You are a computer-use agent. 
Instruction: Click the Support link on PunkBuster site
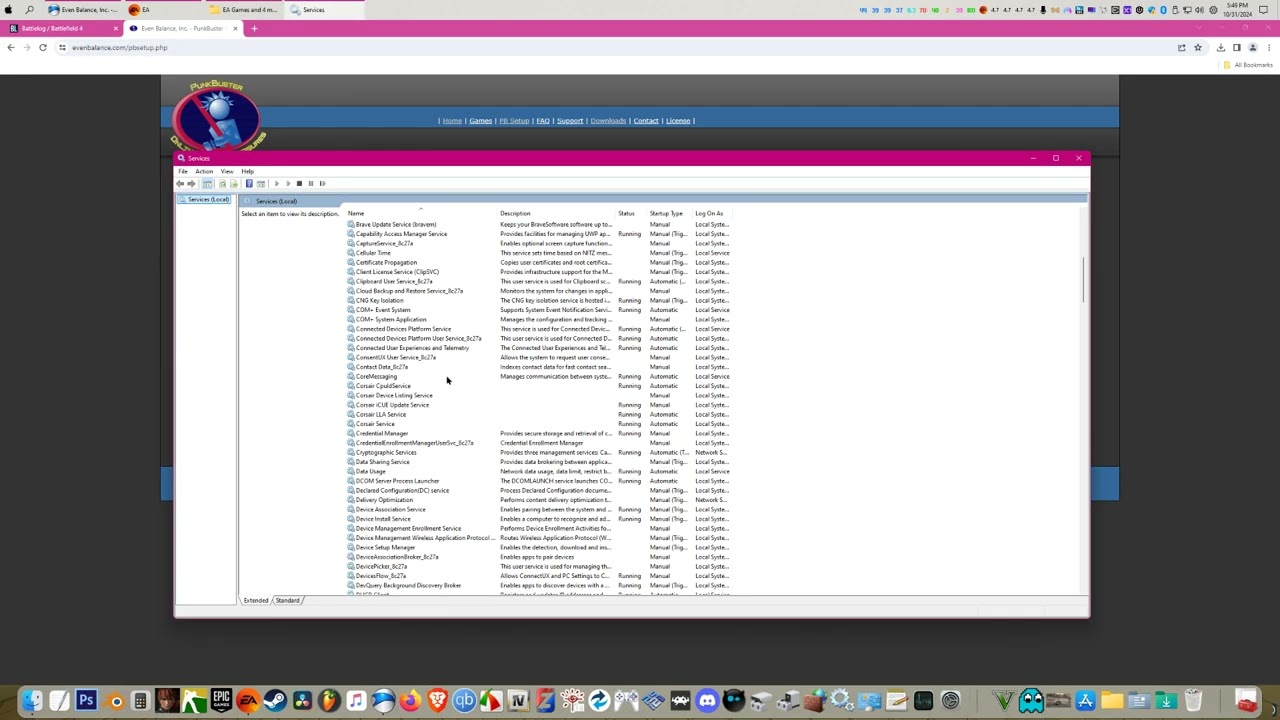[x=570, y=121]
